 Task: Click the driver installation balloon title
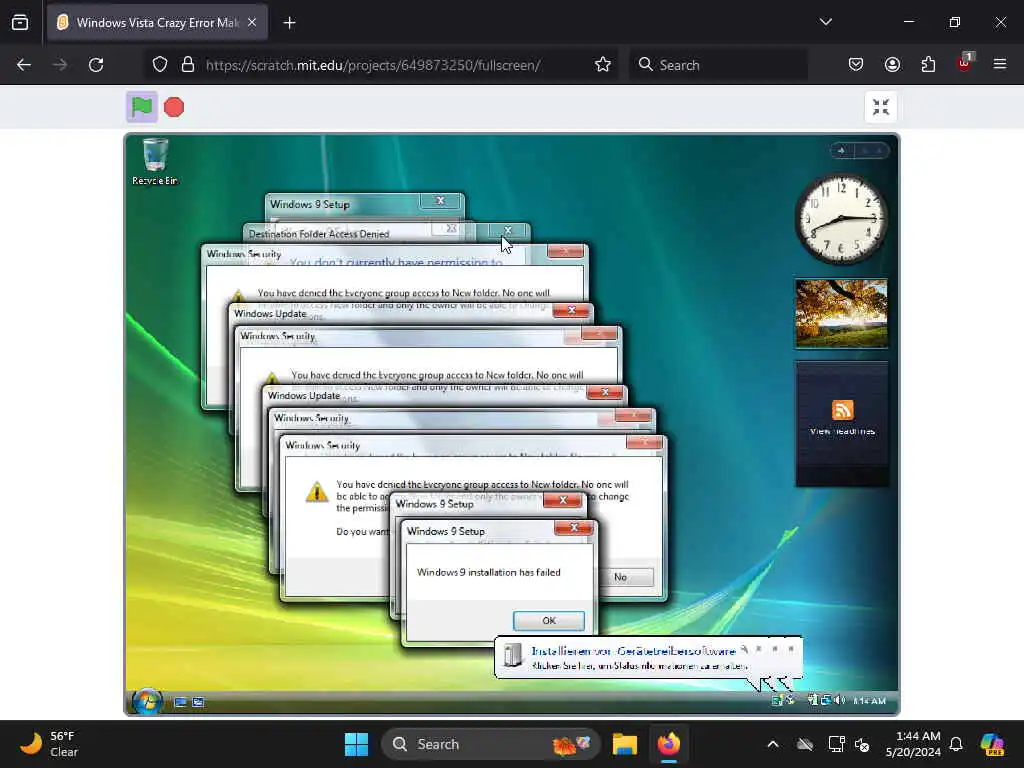(x=633, y=651)
